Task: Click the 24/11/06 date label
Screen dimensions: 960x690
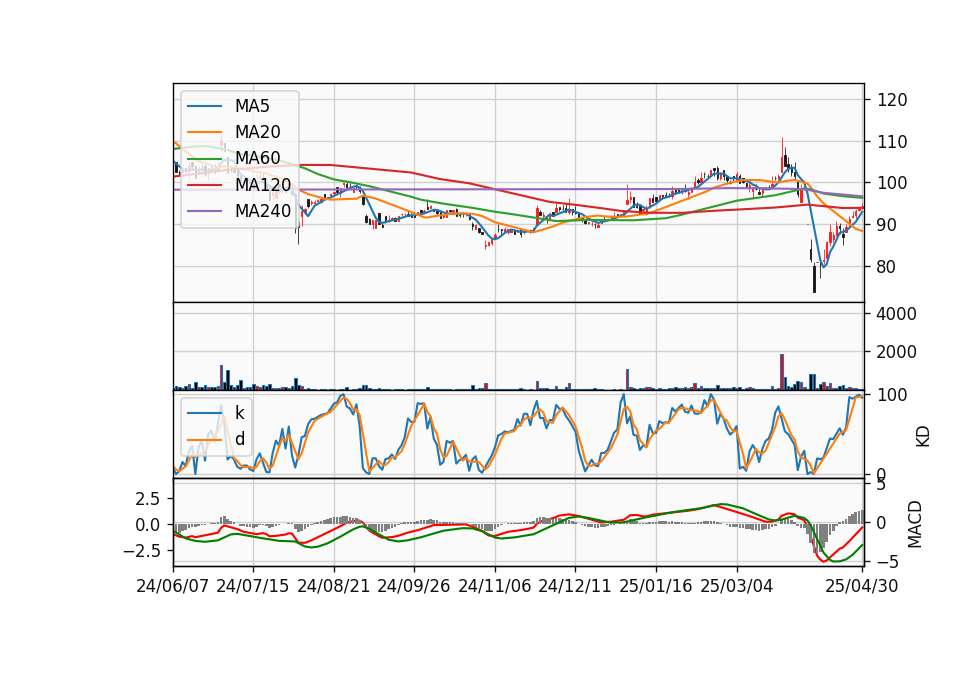Action: (495, 586)
